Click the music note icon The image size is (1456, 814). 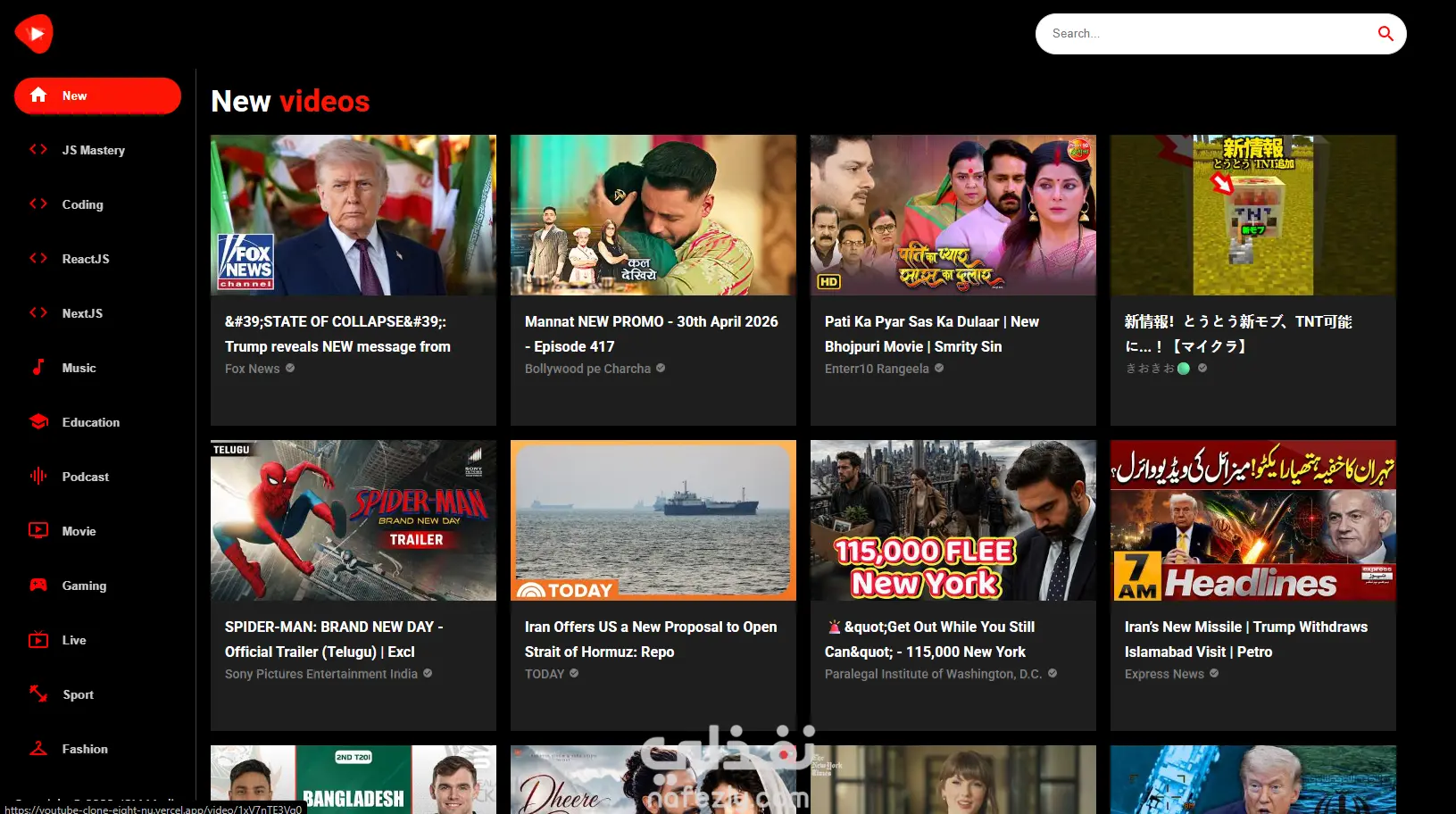pos(38,367)
